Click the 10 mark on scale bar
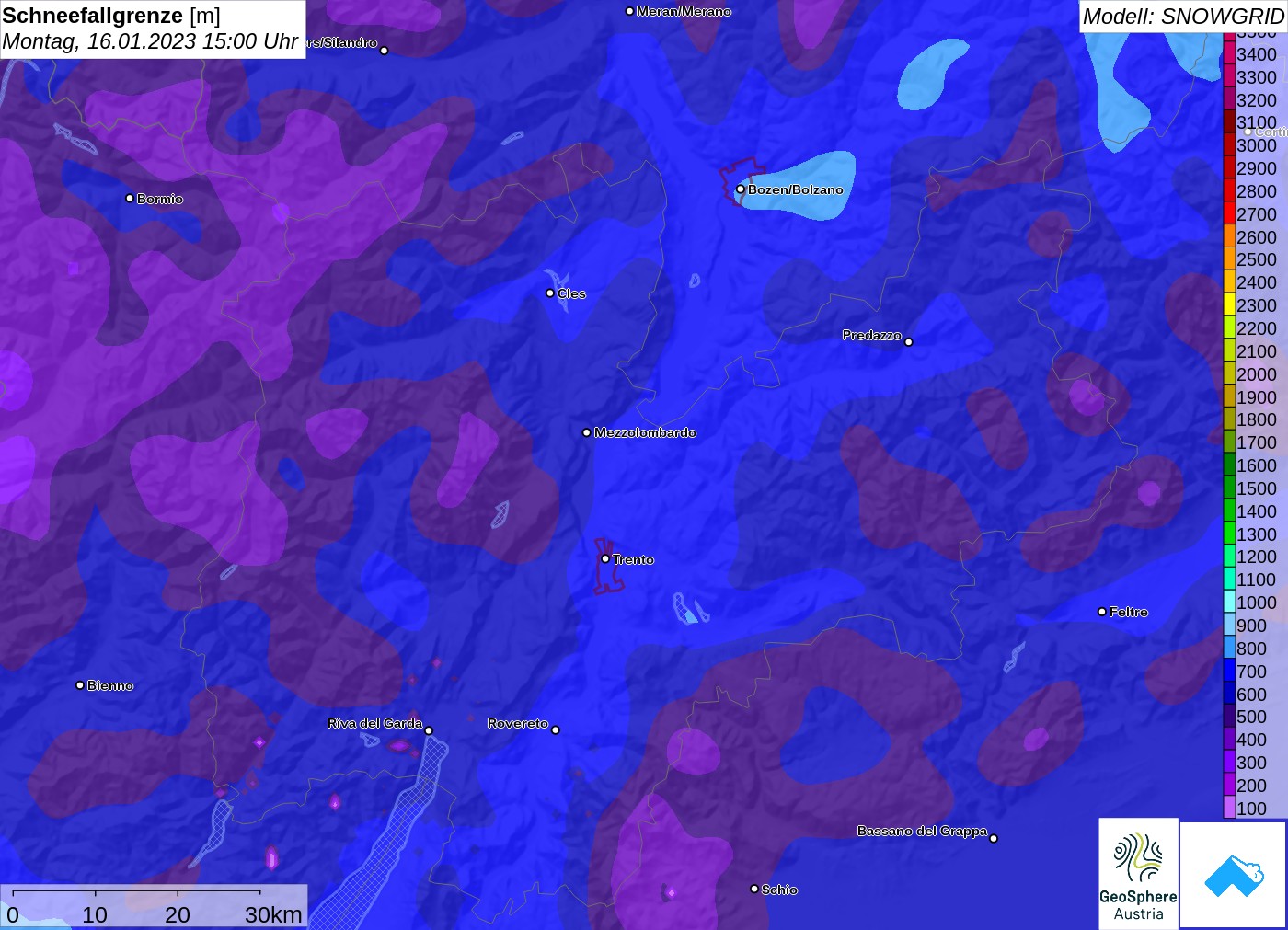Viewport: 1288px width, 930px height. pos(95,915)
